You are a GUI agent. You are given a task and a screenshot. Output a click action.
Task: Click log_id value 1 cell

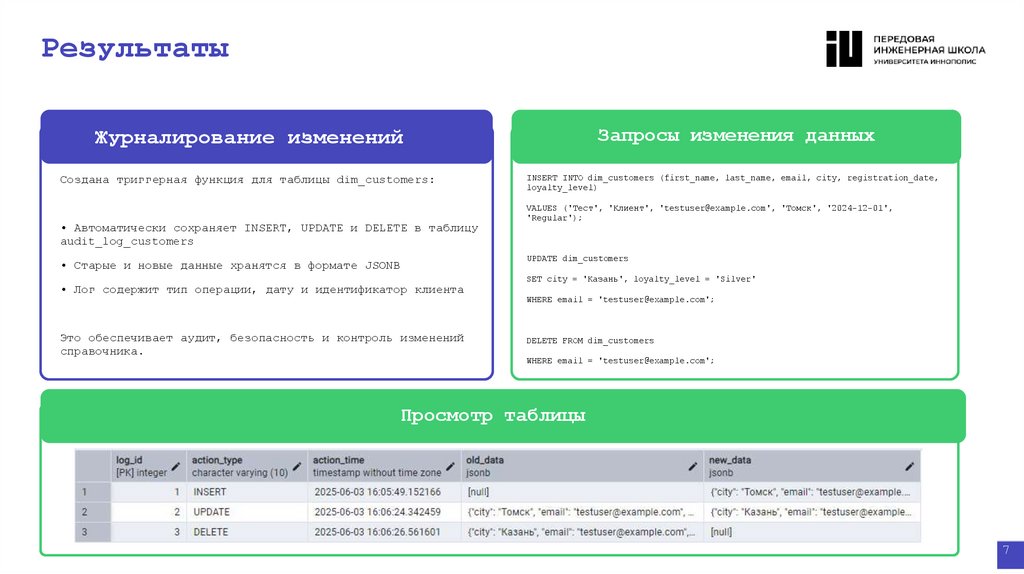tap(148, 492)
